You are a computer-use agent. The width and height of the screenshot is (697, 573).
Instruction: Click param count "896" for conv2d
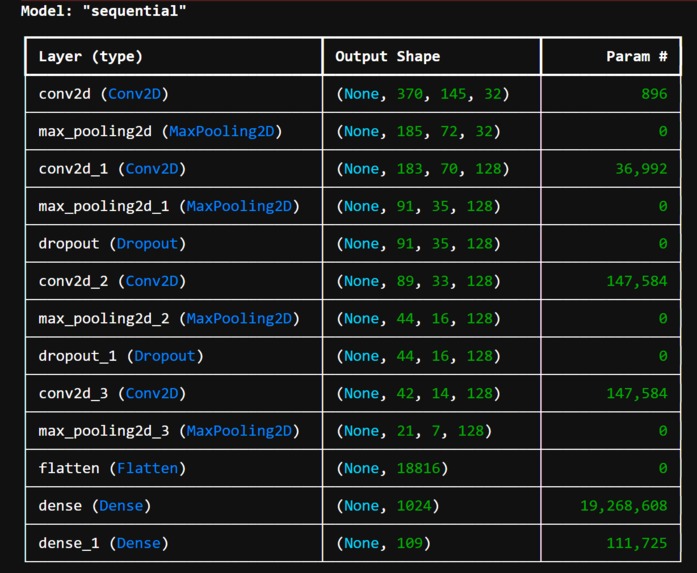pyautogui.click(x=654, y=94)
